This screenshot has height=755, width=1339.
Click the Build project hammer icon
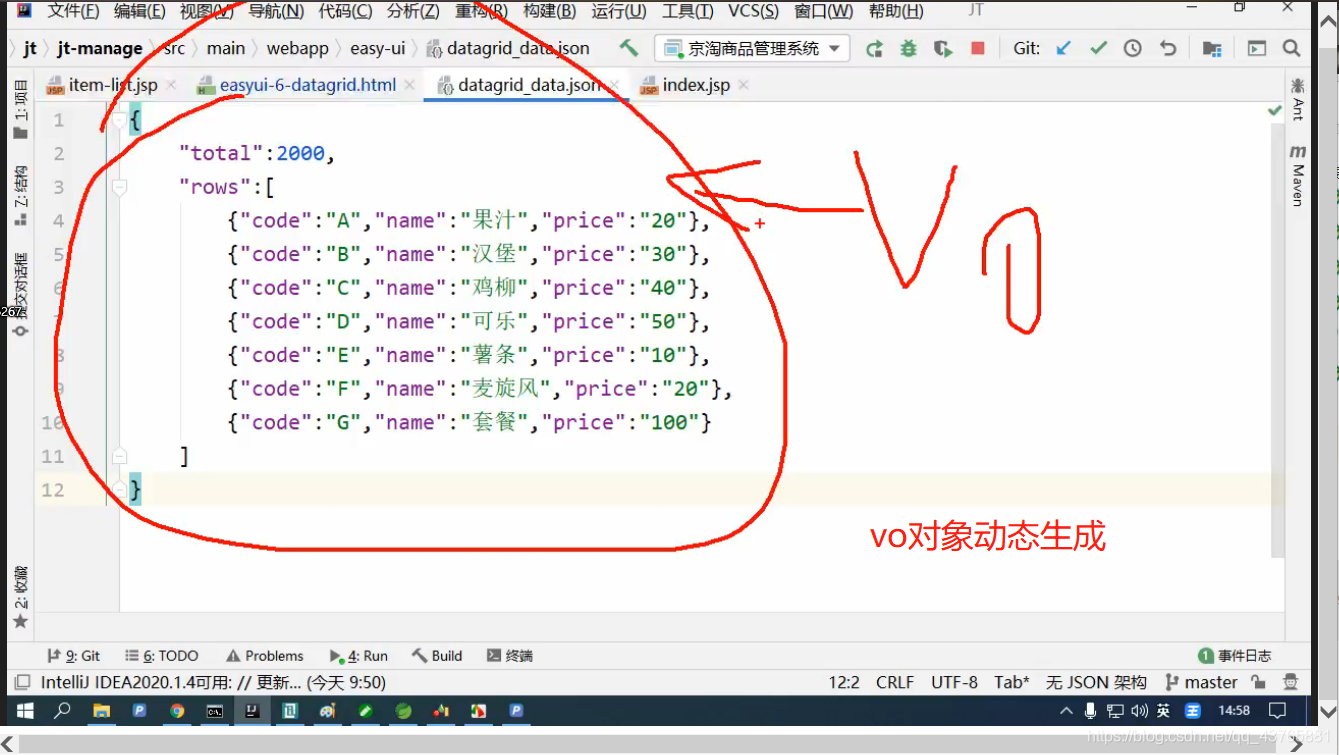[628, 48]
